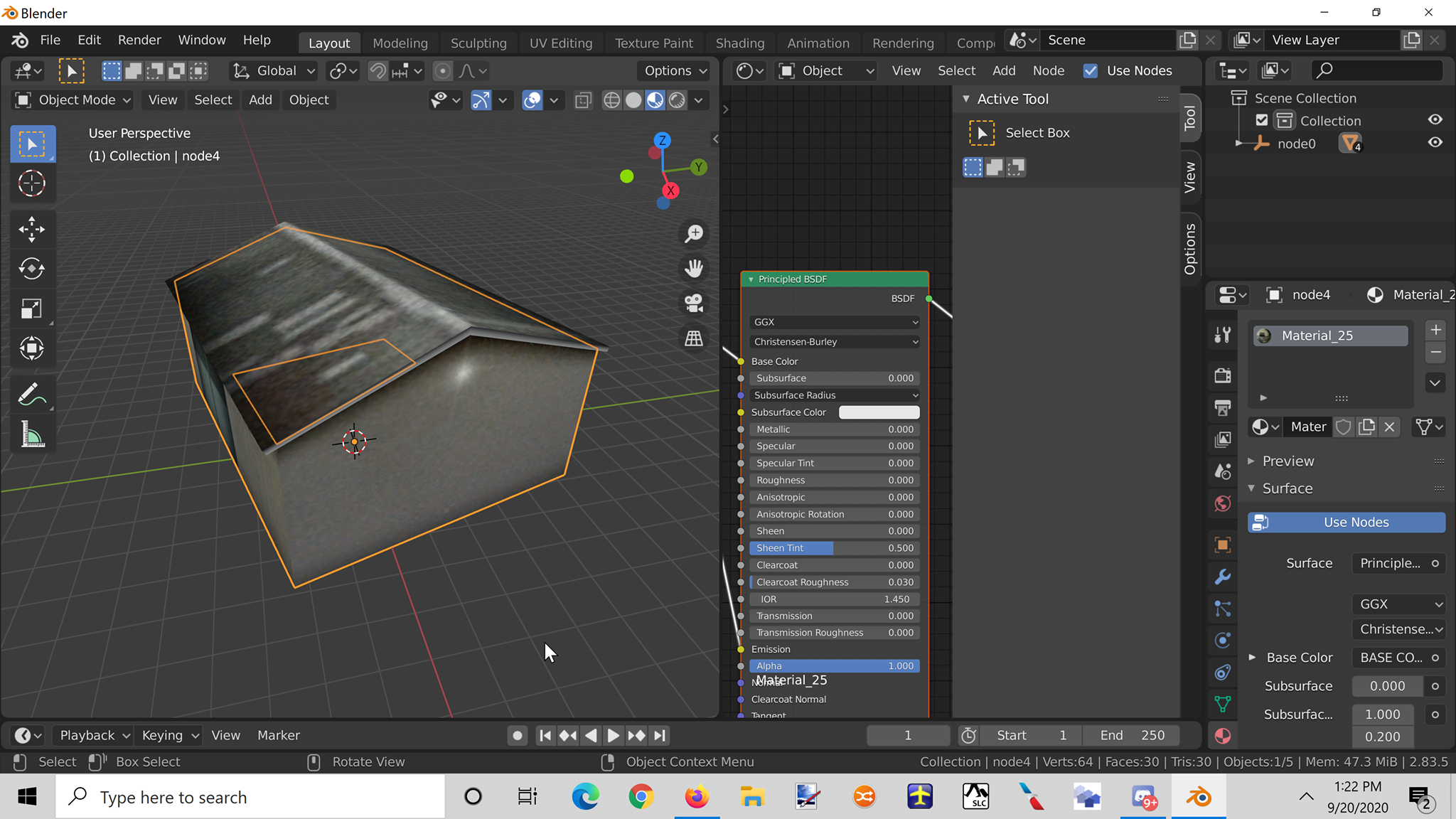Image resolution: width=1456 pixels, height=819 pixels.
Task: Open the Christensen-Burley subsurface method dropdown
Action: click(x=833, y=341)
